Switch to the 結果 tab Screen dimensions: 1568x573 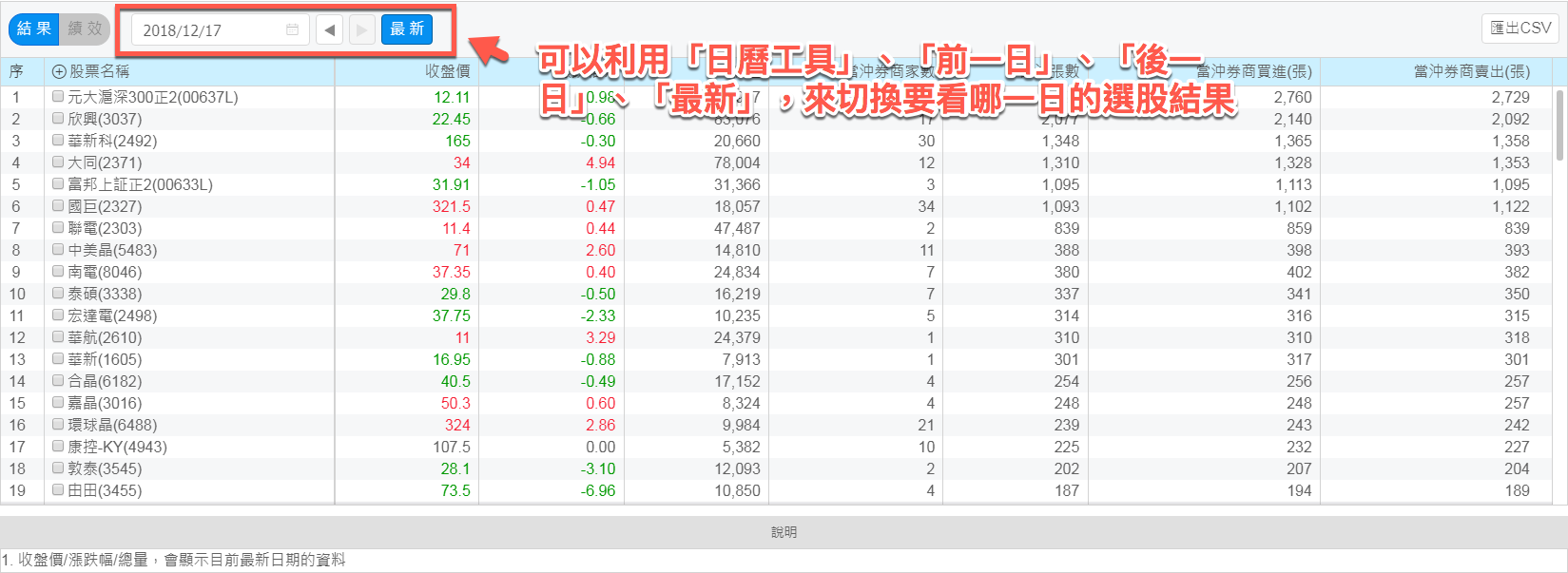34,29
